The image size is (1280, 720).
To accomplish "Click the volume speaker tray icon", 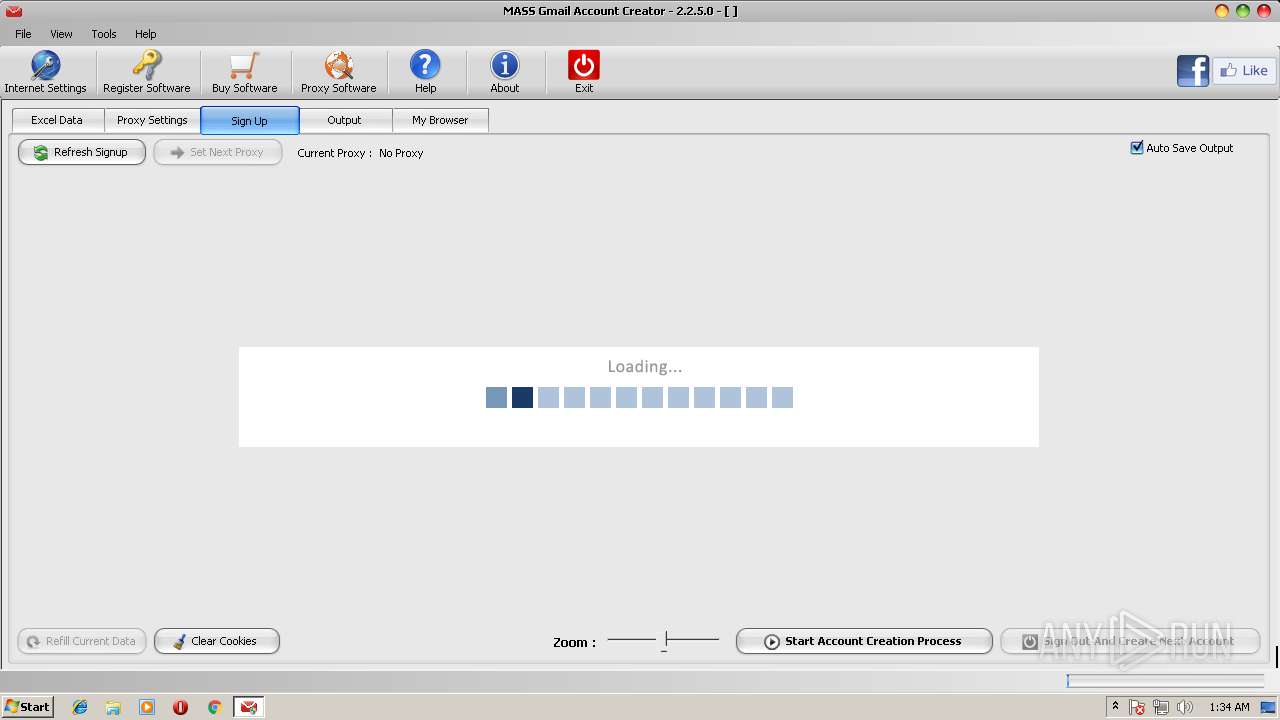I will 1184,707.
